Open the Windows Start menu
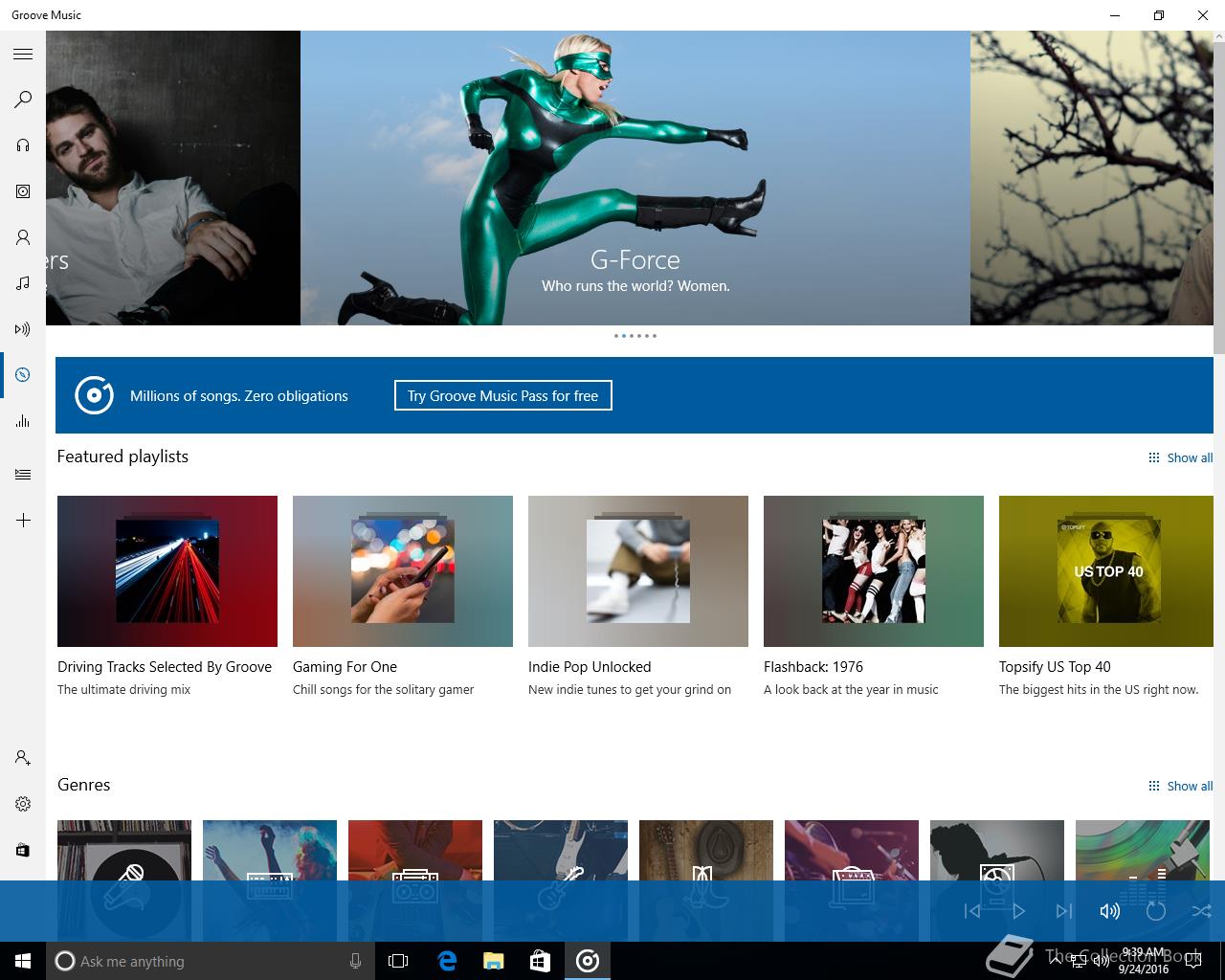 [x=23, y=961]
